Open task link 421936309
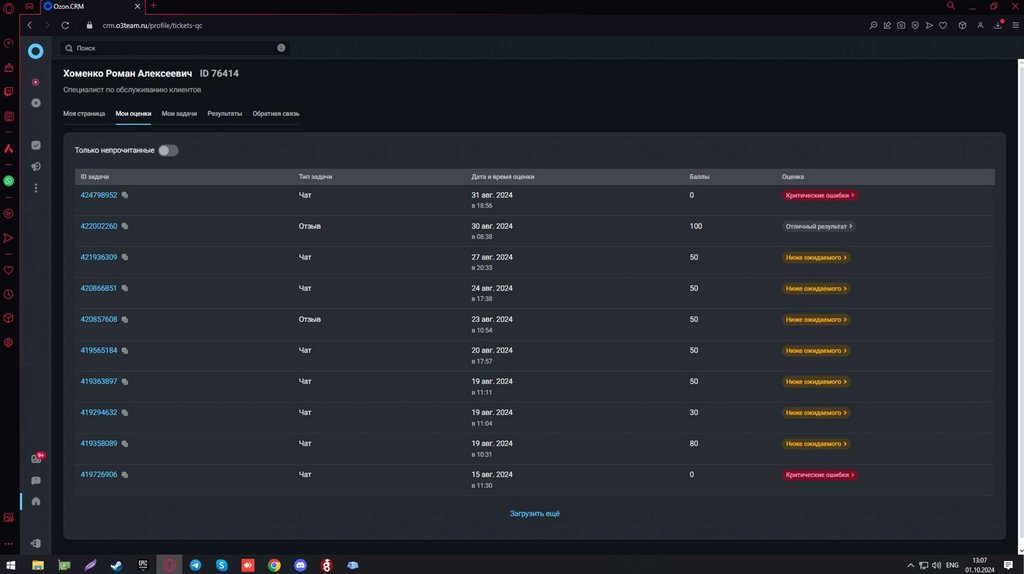The image size is (1024, 574). [99, 257]
